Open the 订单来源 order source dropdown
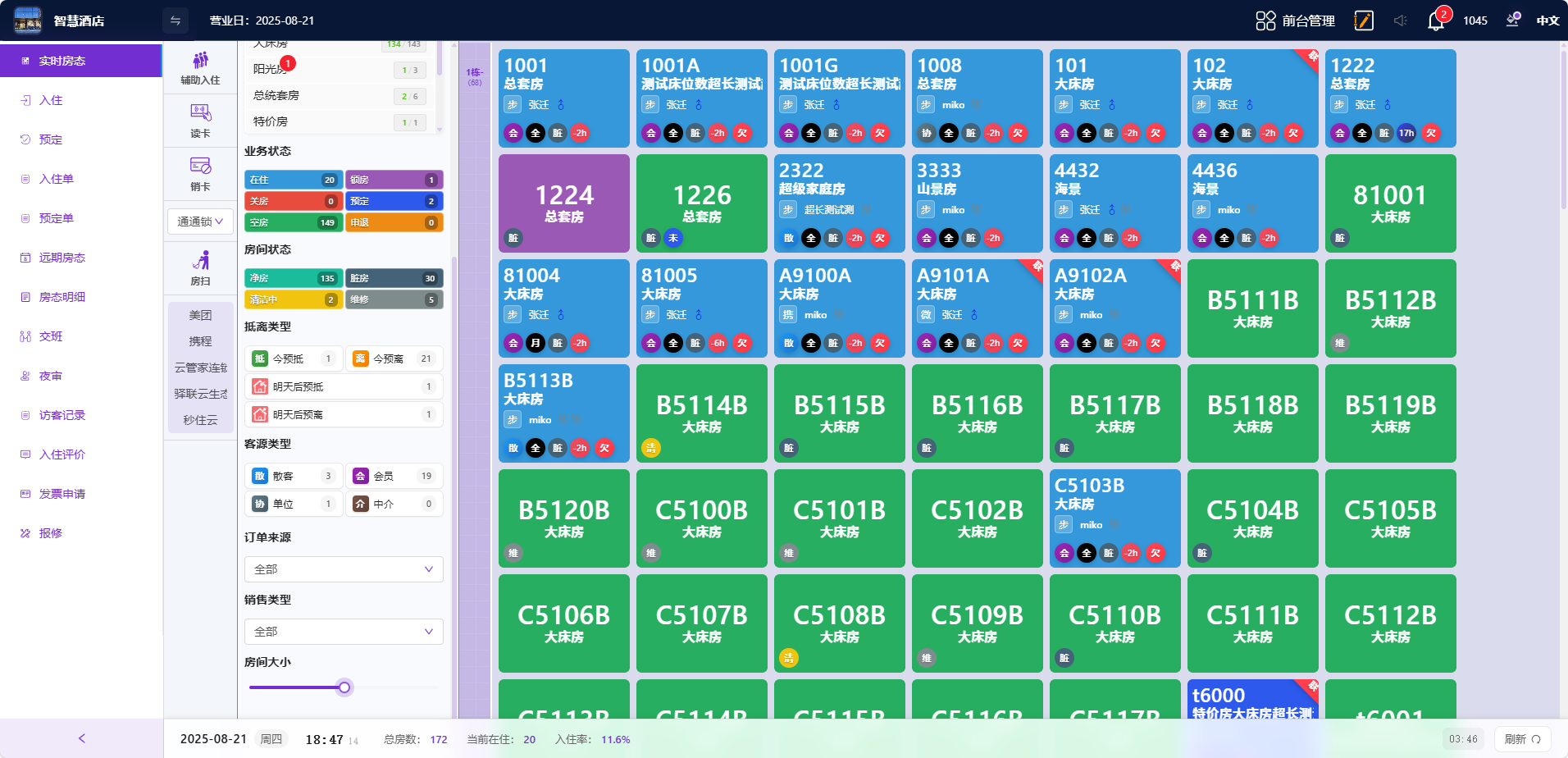Image resolution: width=1568 pixels, height=758 pixels. pyautogui.click(x=344, y=569)
